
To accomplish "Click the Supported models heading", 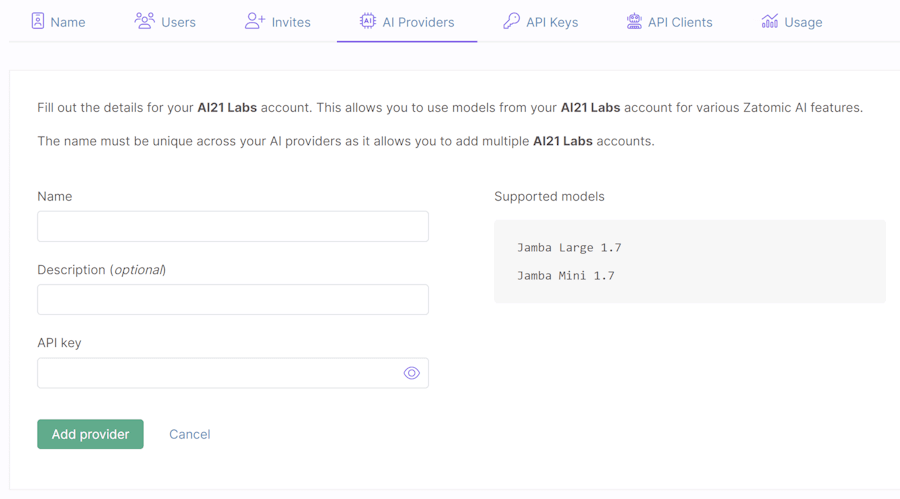I will pos(549,196).
